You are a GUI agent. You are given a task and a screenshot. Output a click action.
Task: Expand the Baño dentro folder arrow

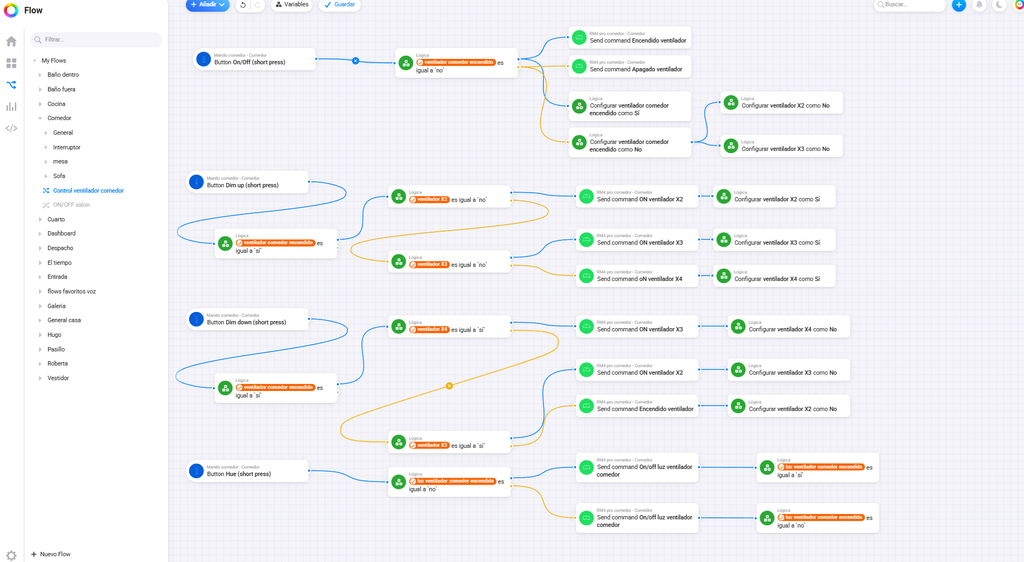pyautogui.click(x=40, y=75)
